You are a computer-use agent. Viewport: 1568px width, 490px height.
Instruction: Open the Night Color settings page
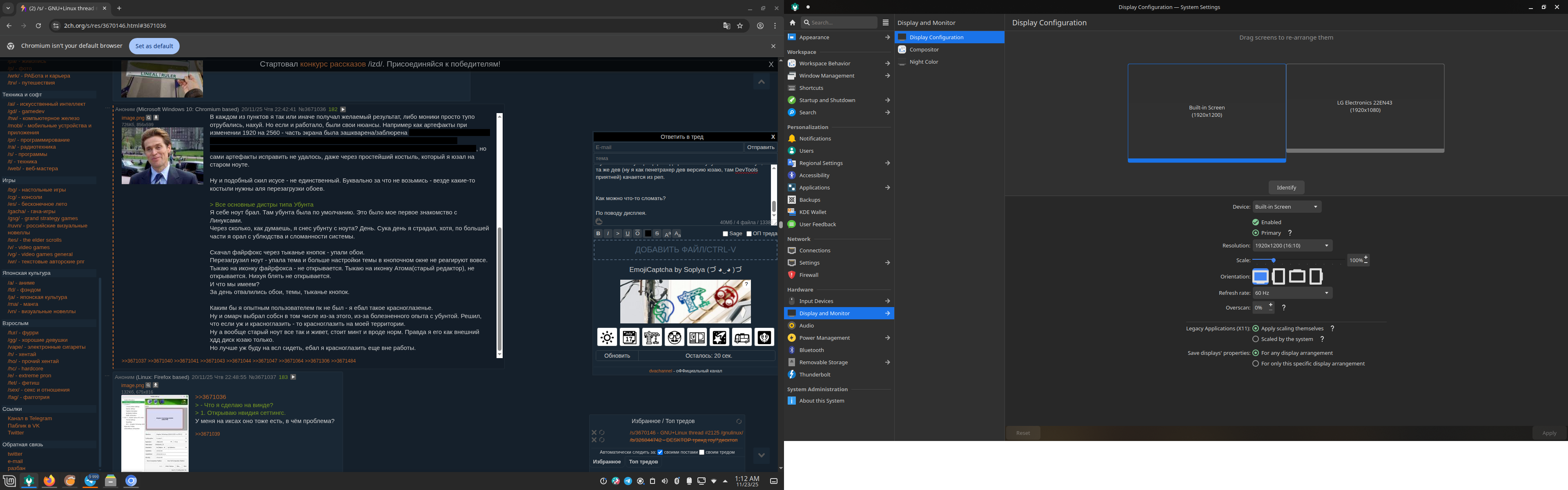[923, 62]
